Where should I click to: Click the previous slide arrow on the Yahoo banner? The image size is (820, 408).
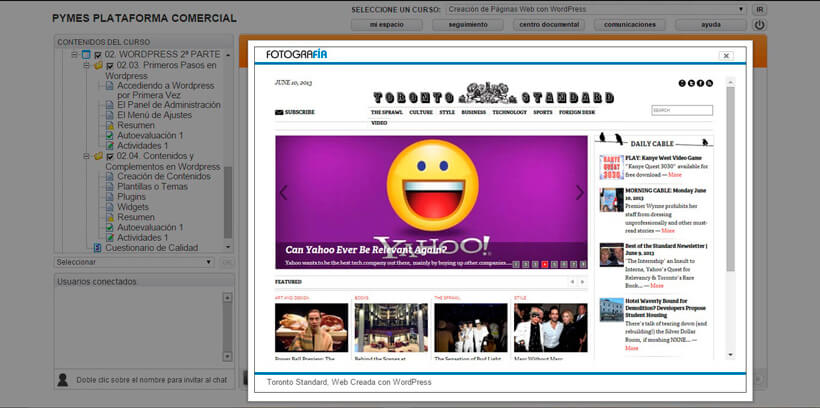(283, 193)
